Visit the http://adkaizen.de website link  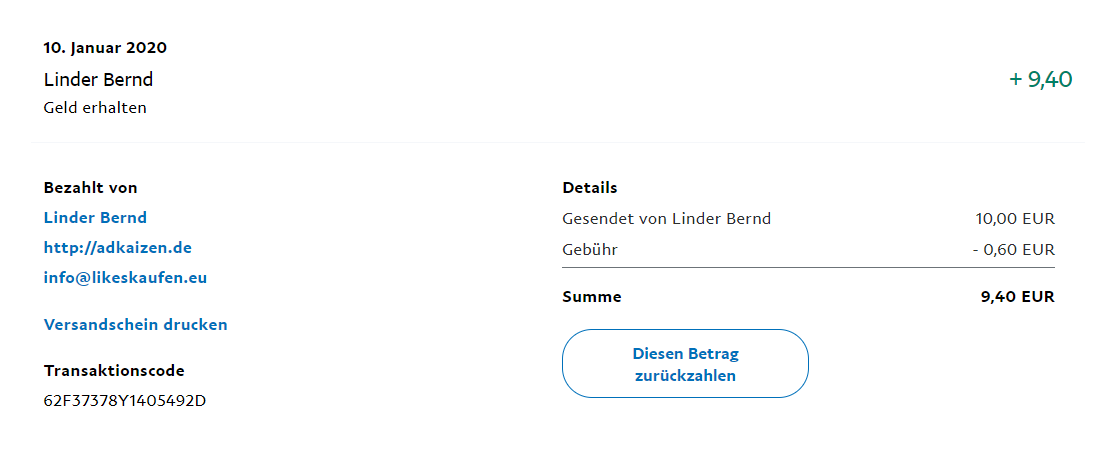117,248
